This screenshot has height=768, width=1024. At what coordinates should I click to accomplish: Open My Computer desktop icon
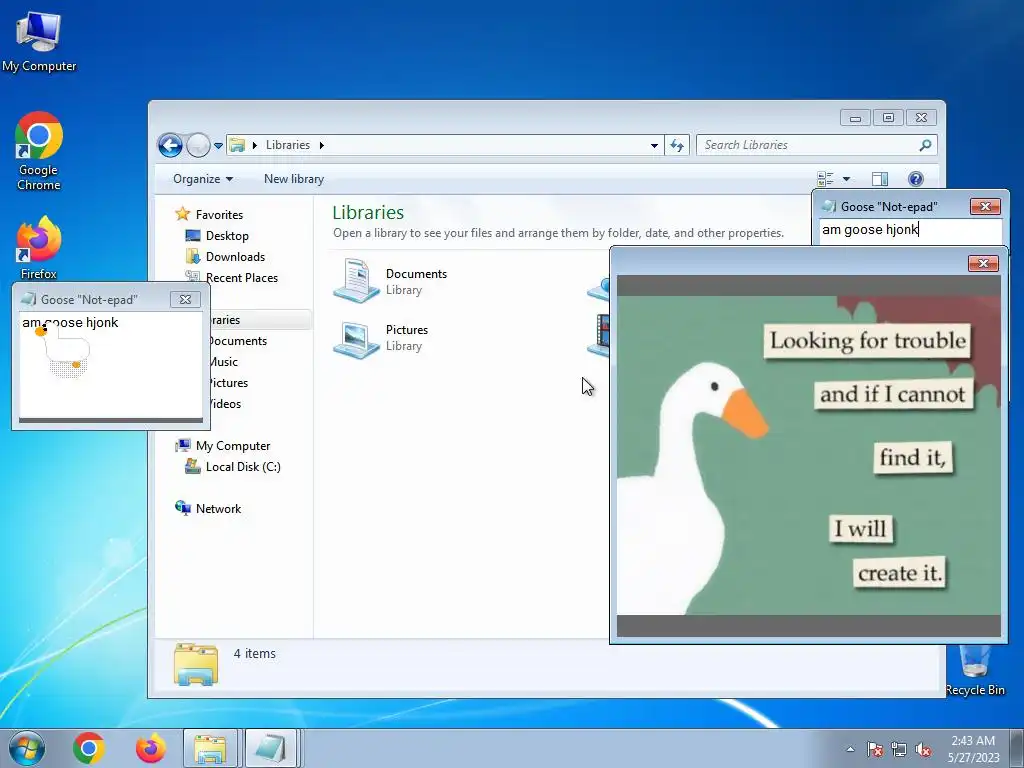39,42
